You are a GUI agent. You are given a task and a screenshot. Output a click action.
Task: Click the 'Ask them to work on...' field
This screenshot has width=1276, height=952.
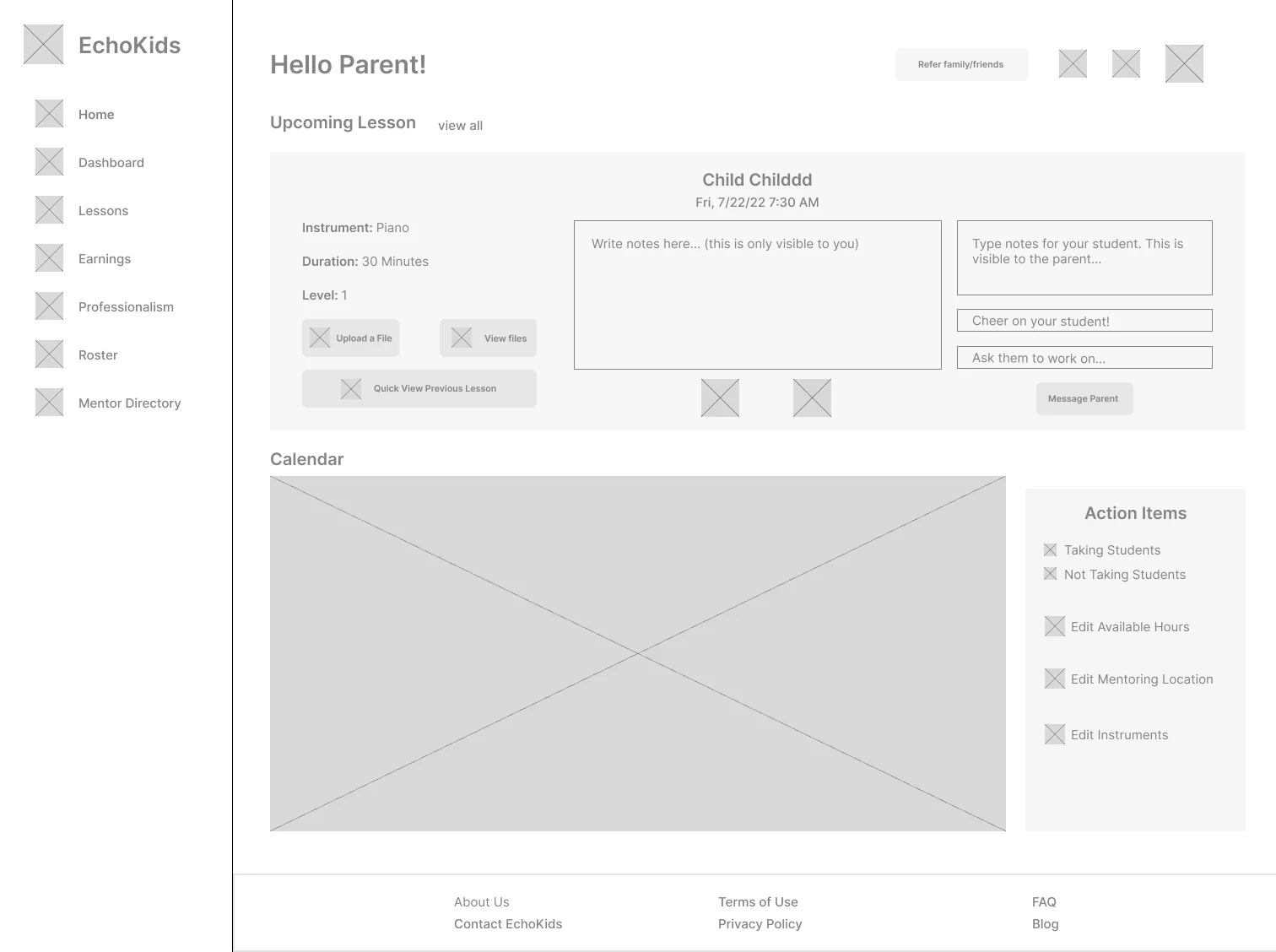click(x=1084, y=358)
